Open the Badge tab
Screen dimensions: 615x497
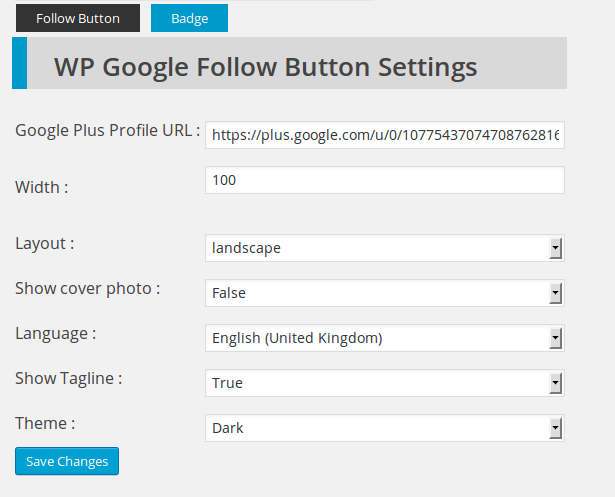189,18
